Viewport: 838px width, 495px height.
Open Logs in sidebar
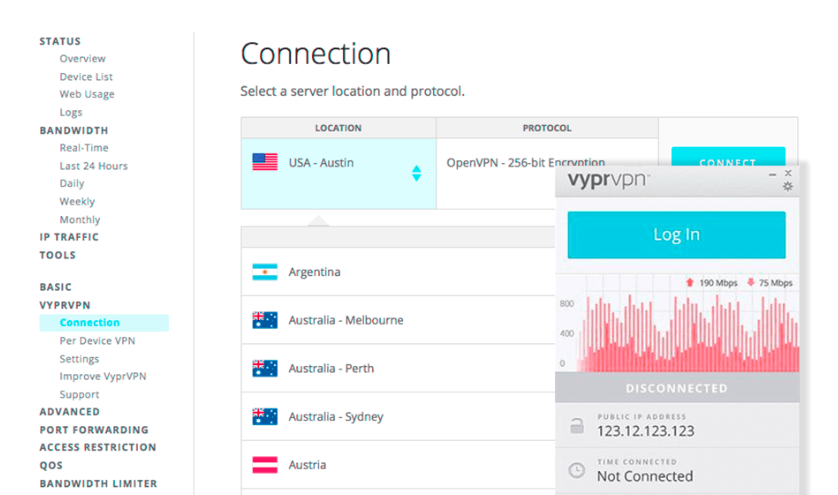[x=71, y=112]
